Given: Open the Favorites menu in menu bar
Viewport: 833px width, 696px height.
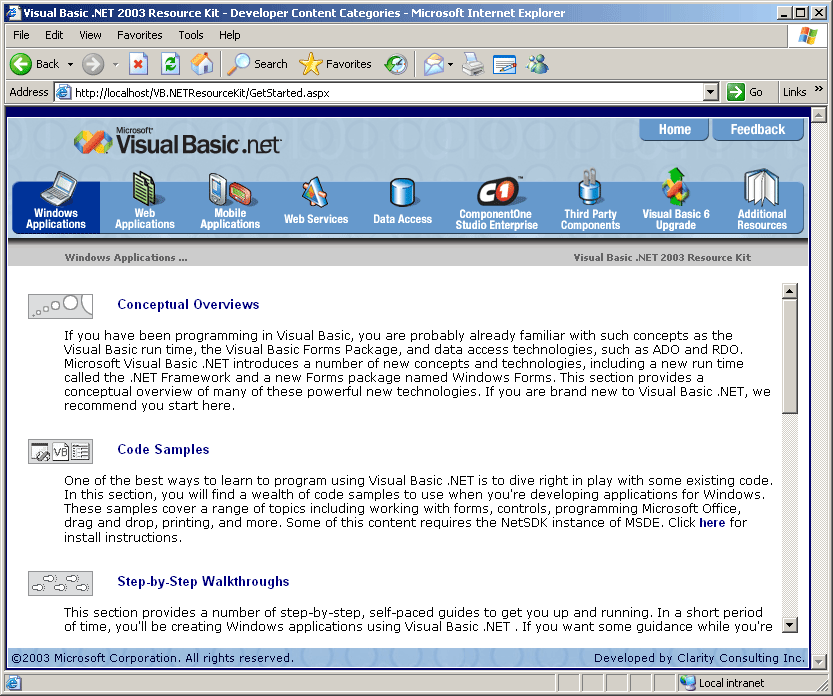Looking at the screenshot, I should (x=140, y=35).
